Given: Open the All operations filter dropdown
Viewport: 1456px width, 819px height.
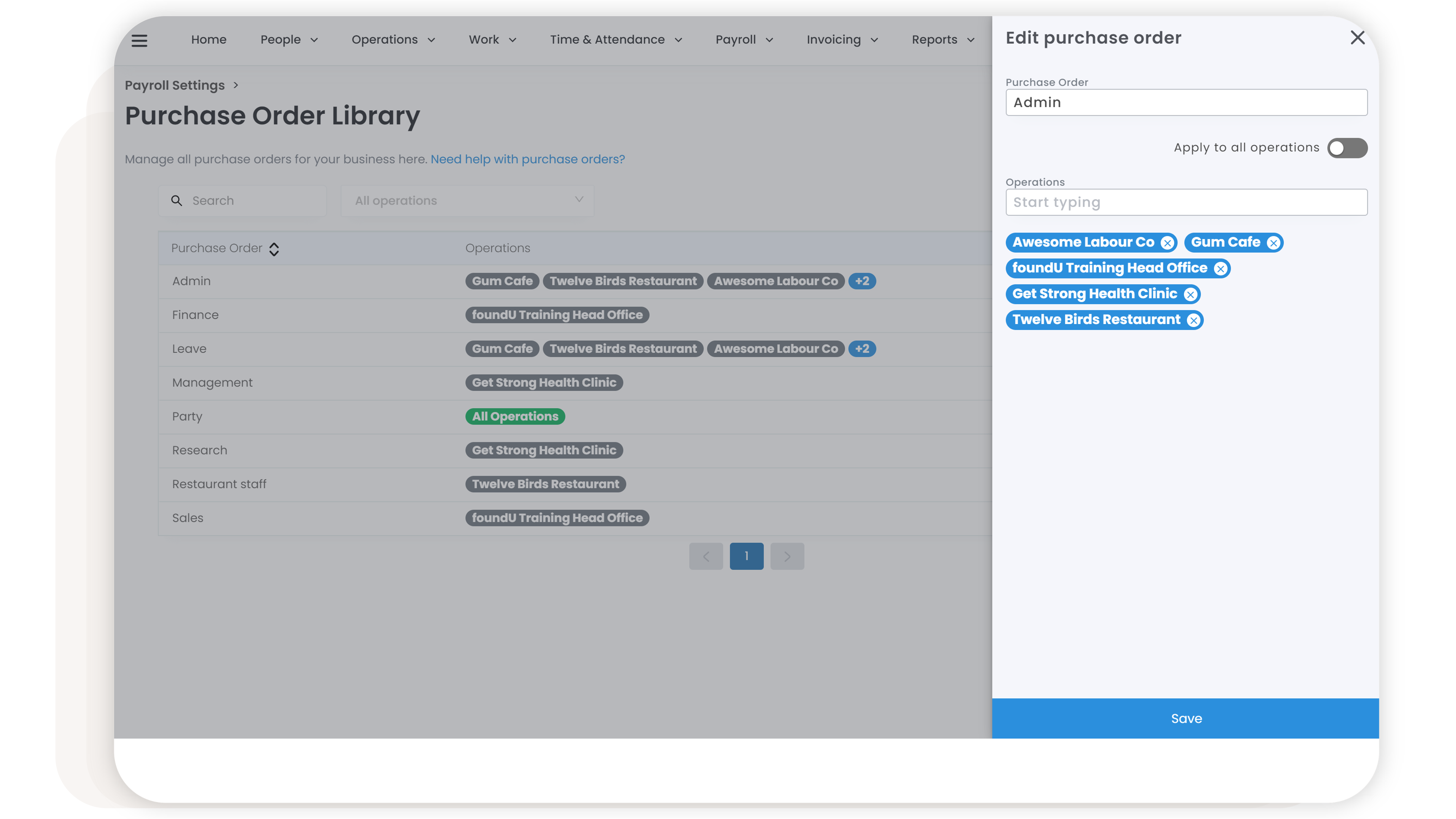Looking at the screenshot, I should coord(467,201).
